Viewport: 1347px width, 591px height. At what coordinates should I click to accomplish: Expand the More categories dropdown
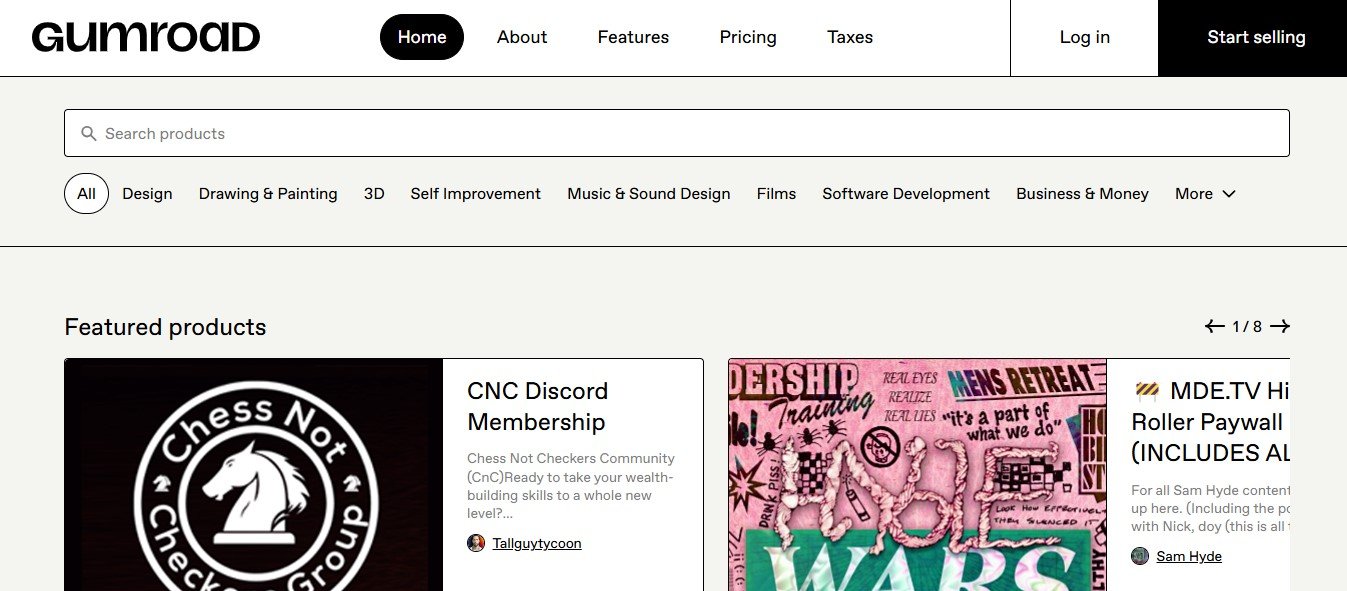[1205, 194]
